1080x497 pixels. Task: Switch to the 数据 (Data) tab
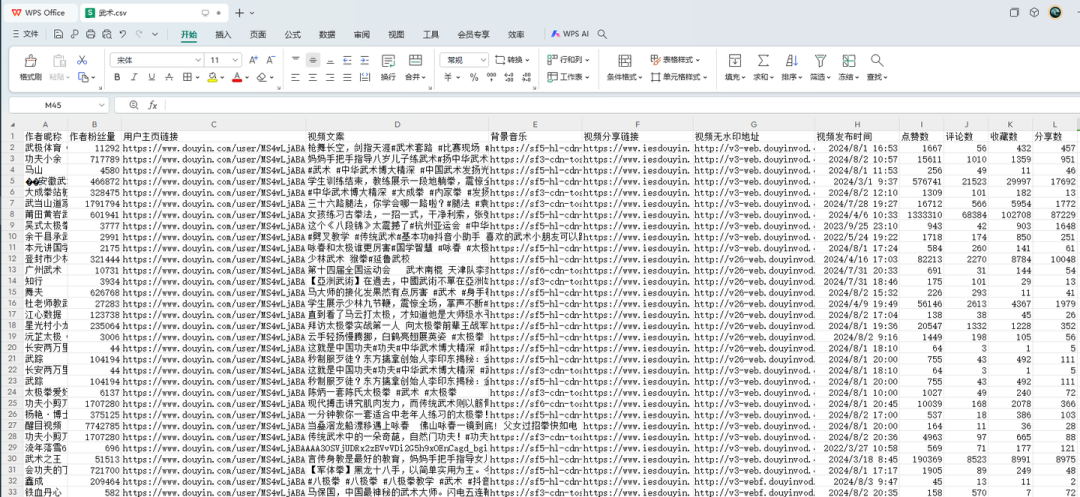(x=327, y=34)
